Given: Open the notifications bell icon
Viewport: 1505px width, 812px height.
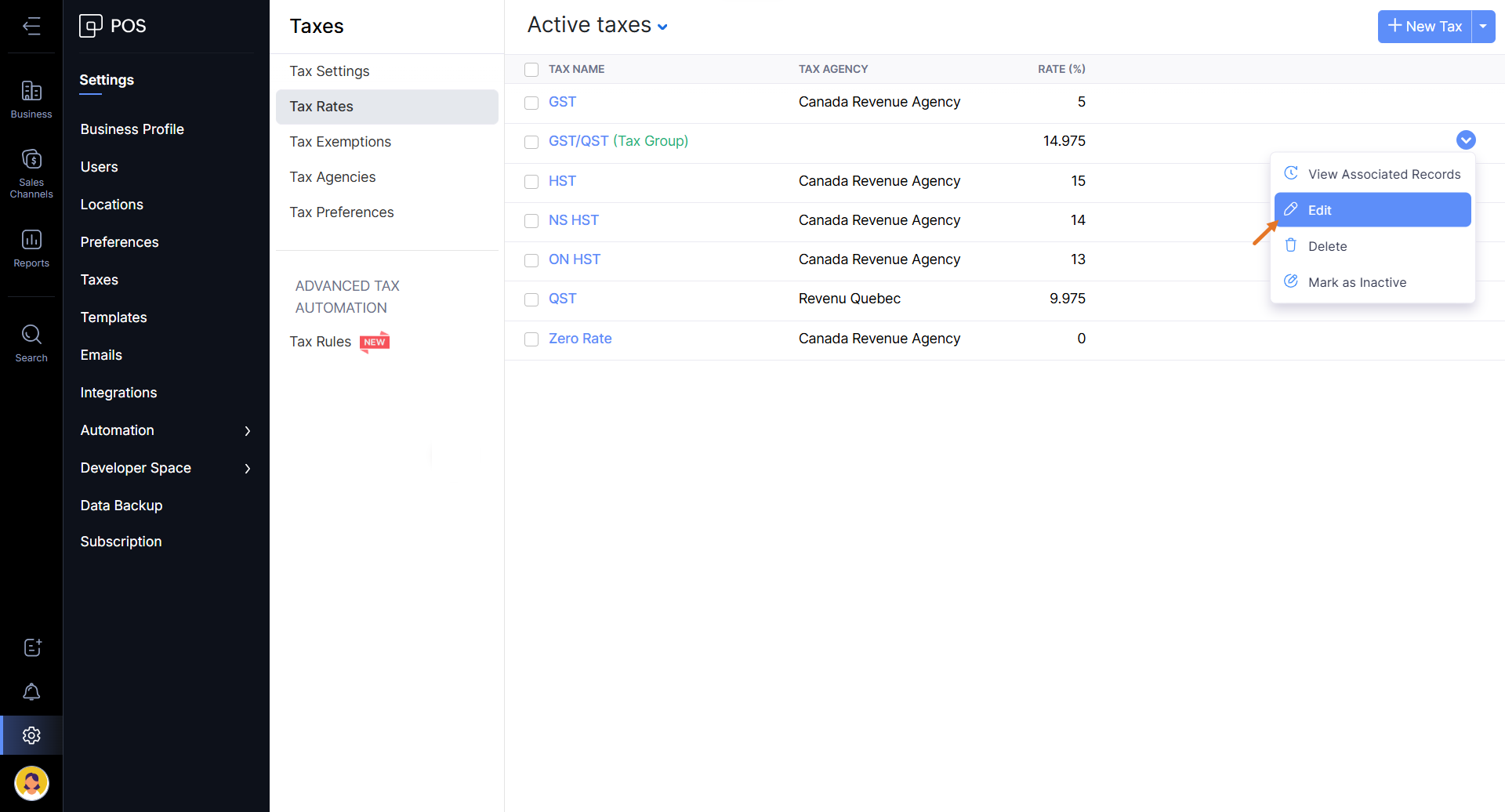Looking at the screenshot, I should [31, 692].
